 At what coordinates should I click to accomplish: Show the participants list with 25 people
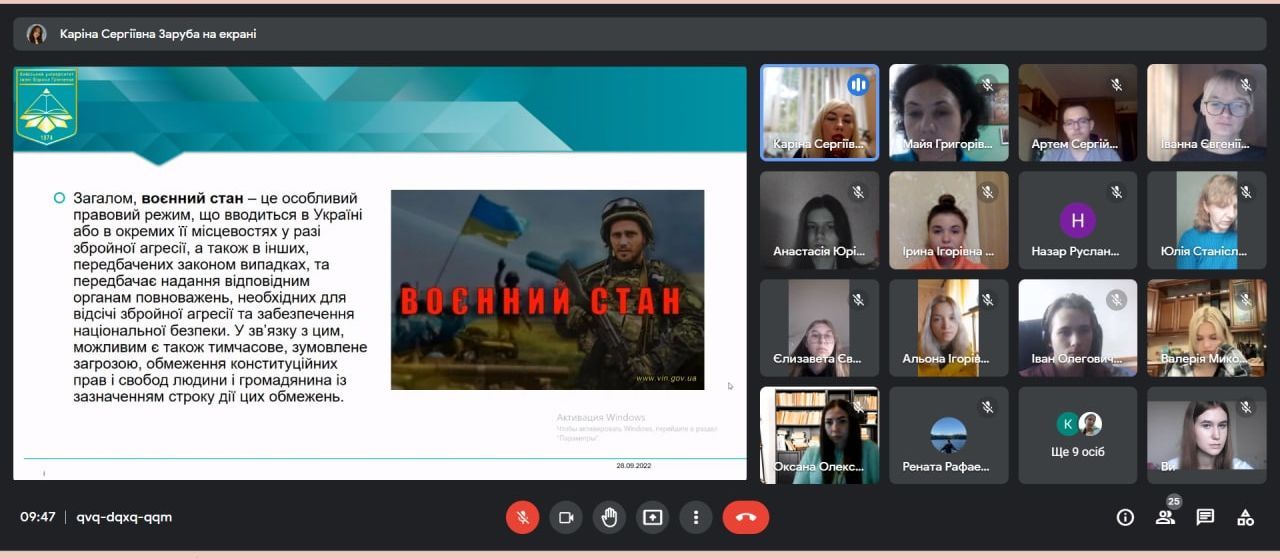coord(1165,517)
